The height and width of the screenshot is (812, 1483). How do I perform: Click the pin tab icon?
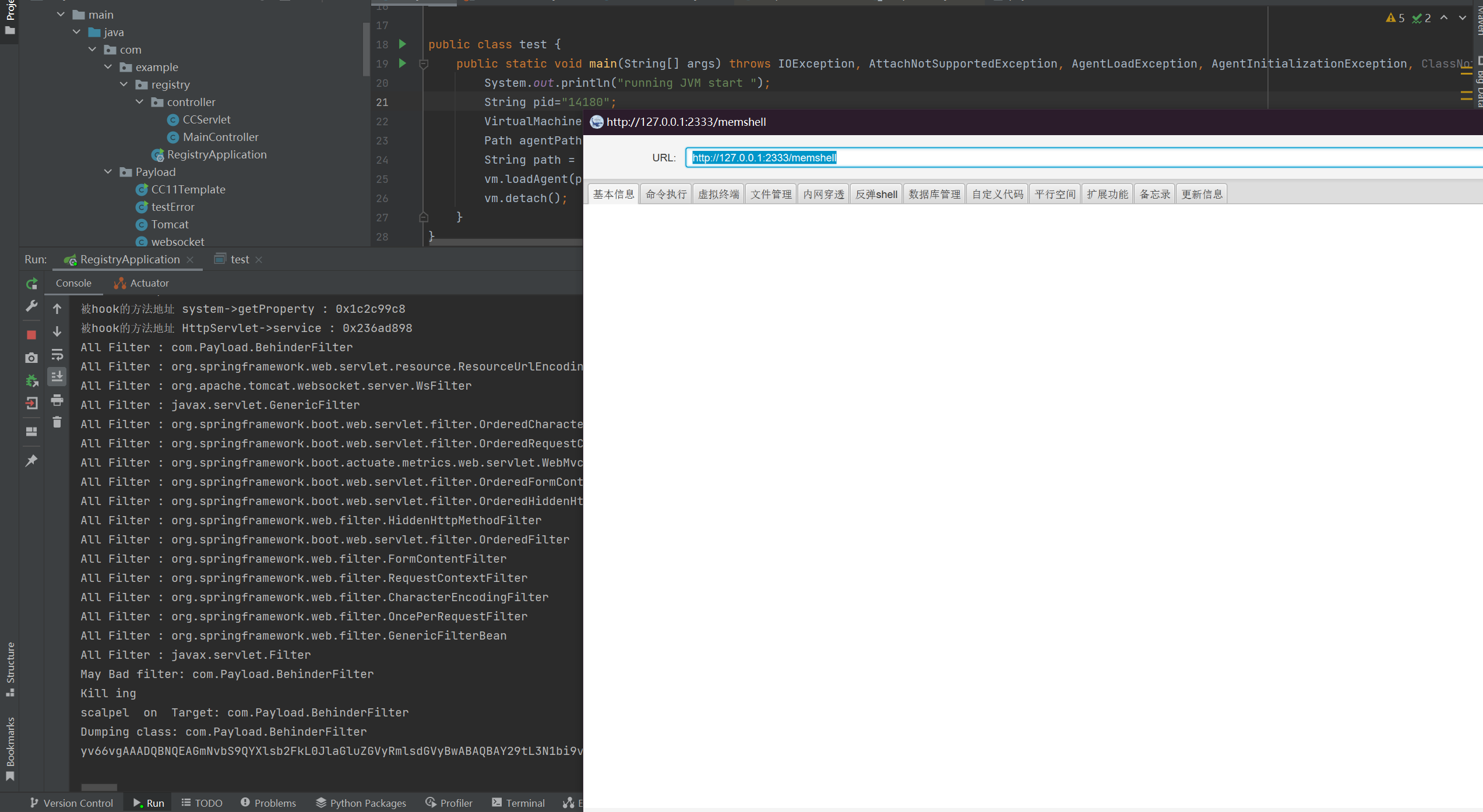pos(31,461)
